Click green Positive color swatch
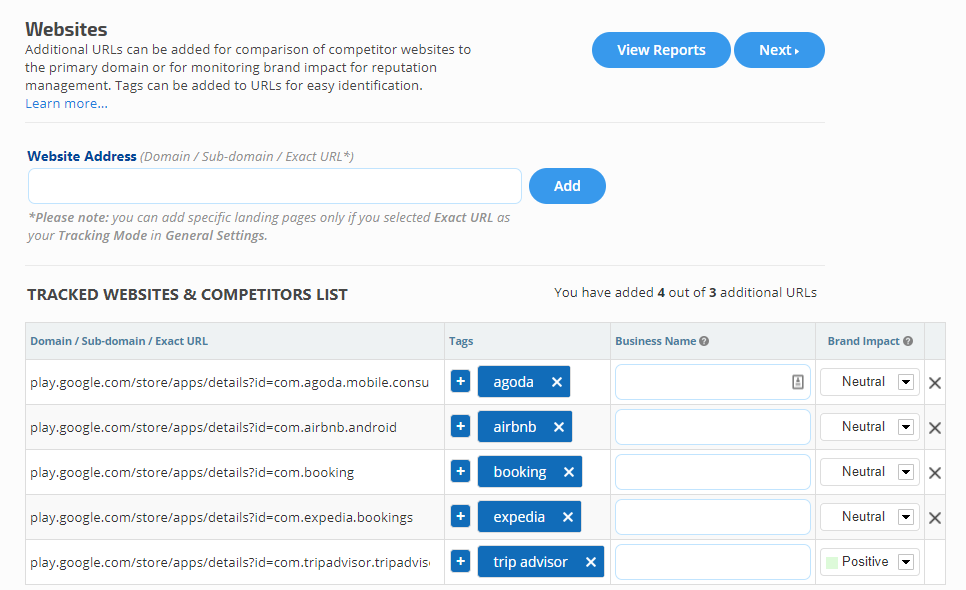This screenshot has height=590, width=966. click(x=832, y=562)
